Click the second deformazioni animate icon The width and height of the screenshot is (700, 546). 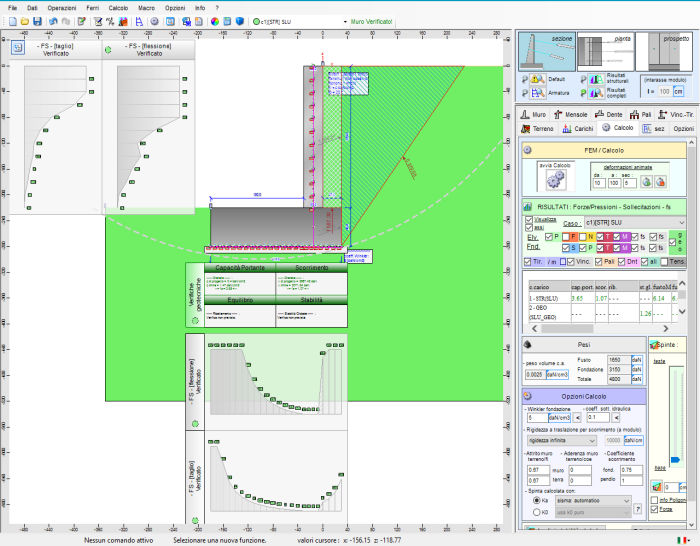(x=660, y=182)
